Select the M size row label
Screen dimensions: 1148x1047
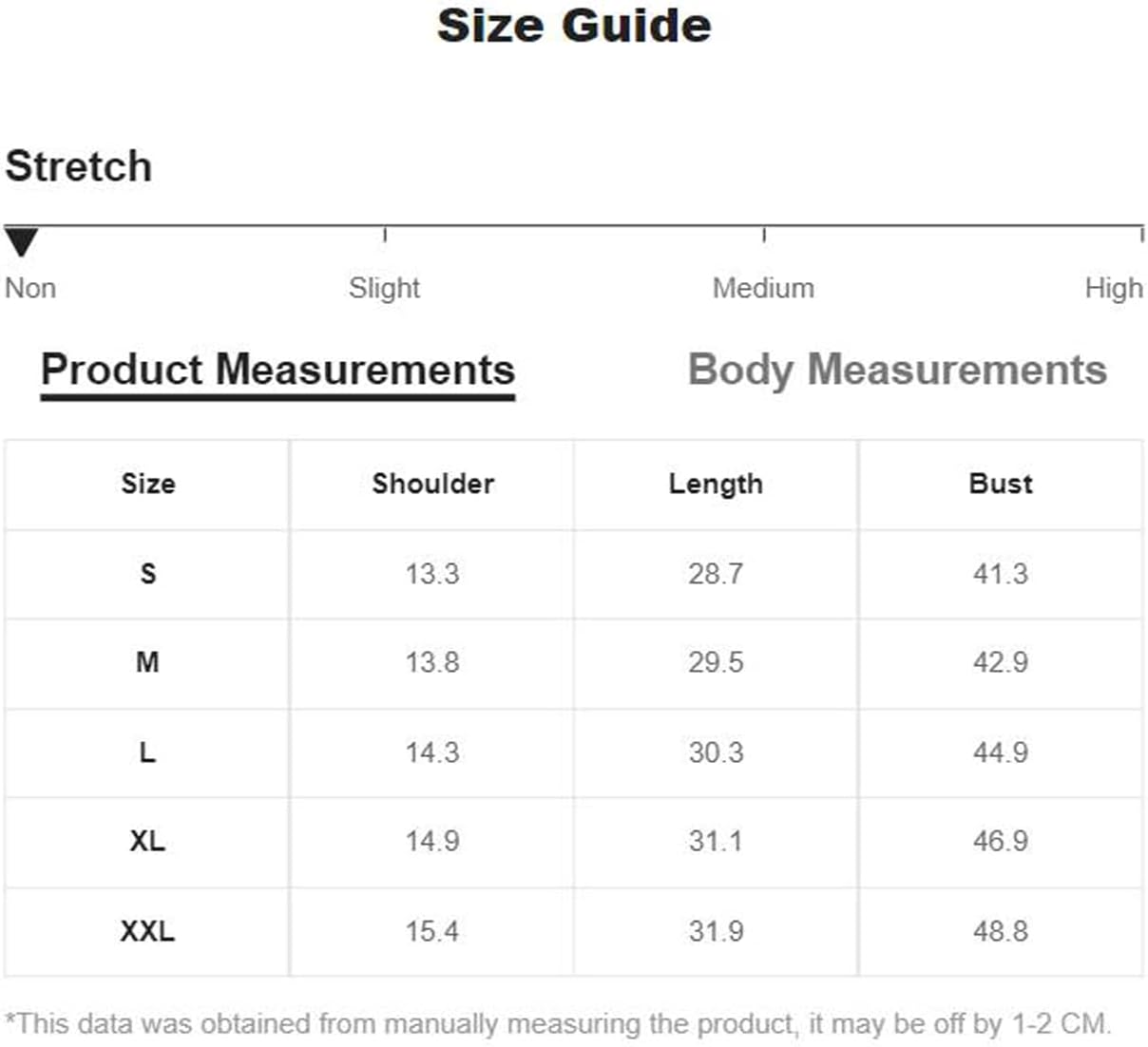(x=147, y=662)
